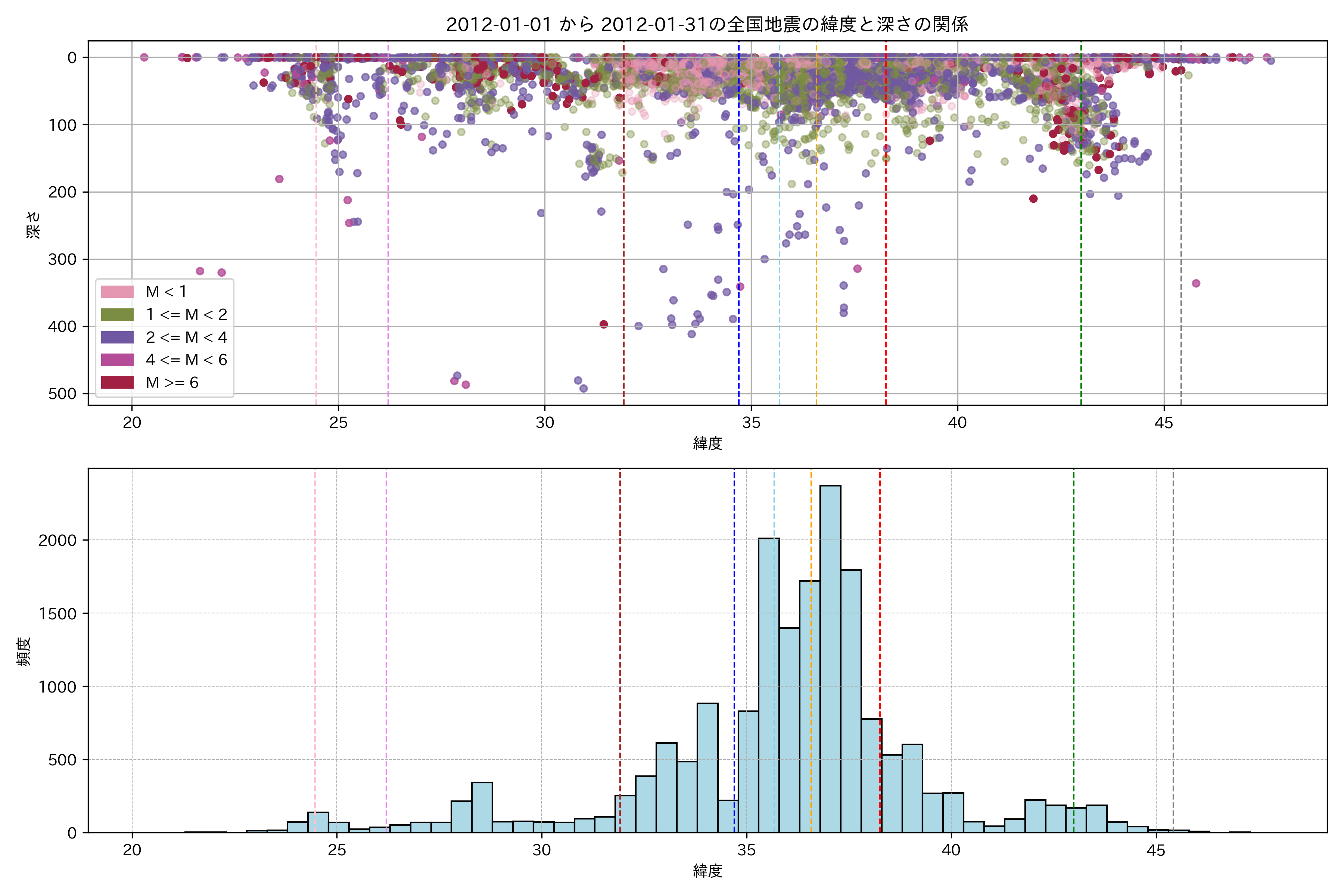The width and height of the screenshot is (1344, 896).
Task: Click the lone crimson point near depth 200
Action: point(1033,199)
